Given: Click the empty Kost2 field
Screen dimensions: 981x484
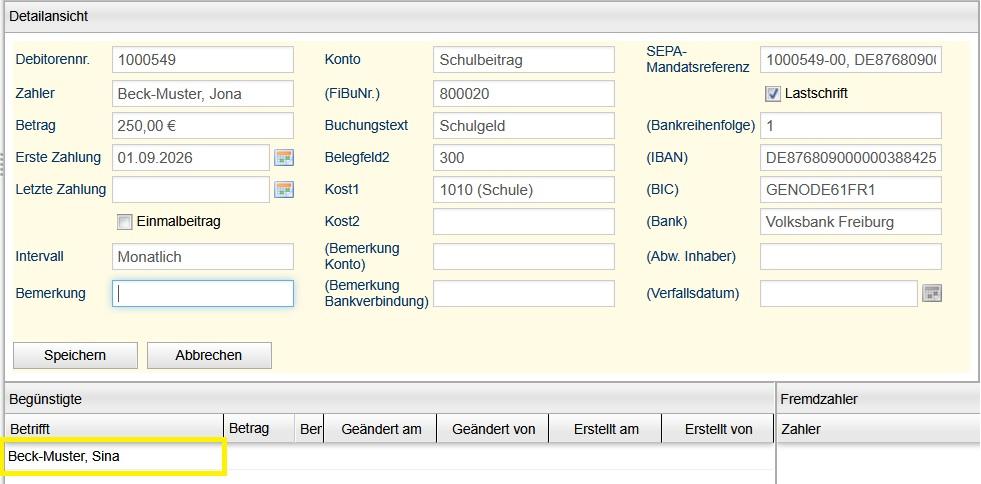Looking at the screenshot, I should (524, 221).
